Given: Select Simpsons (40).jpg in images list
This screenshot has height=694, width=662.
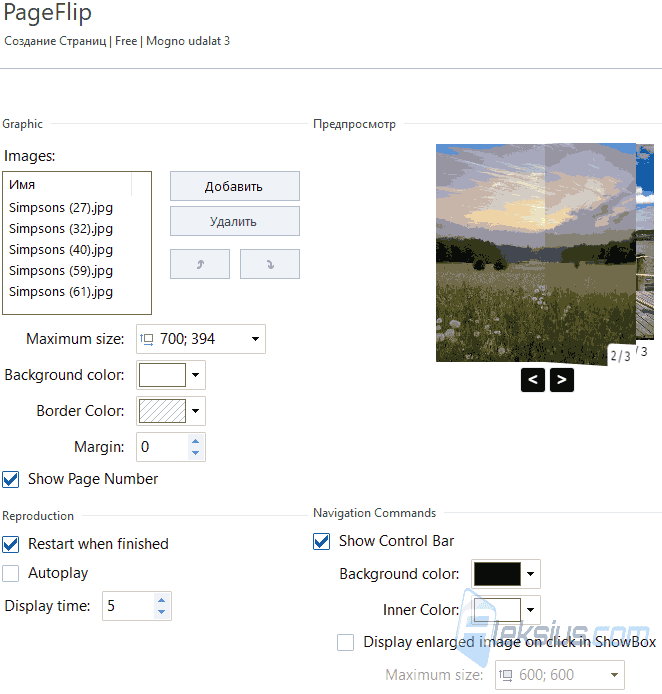Looking at the screenshot, I should click(61, 250).
